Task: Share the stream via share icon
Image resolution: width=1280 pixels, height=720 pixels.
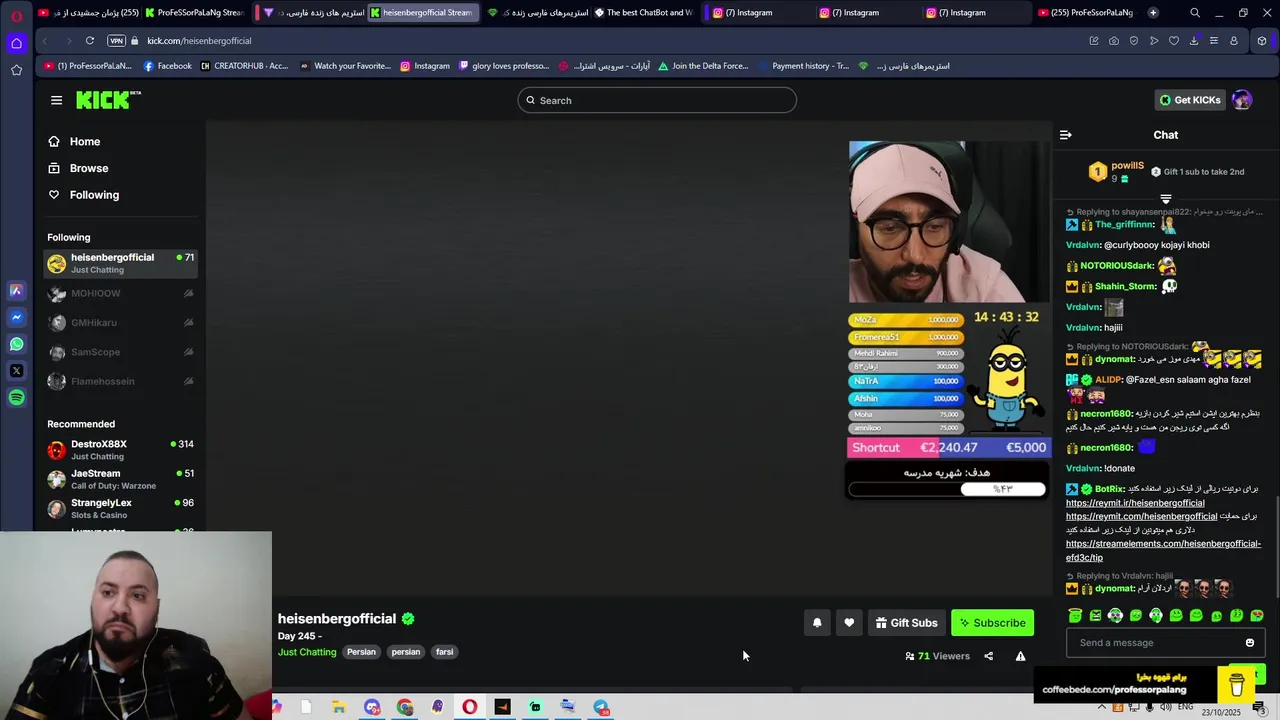Action: pos(988,656)
